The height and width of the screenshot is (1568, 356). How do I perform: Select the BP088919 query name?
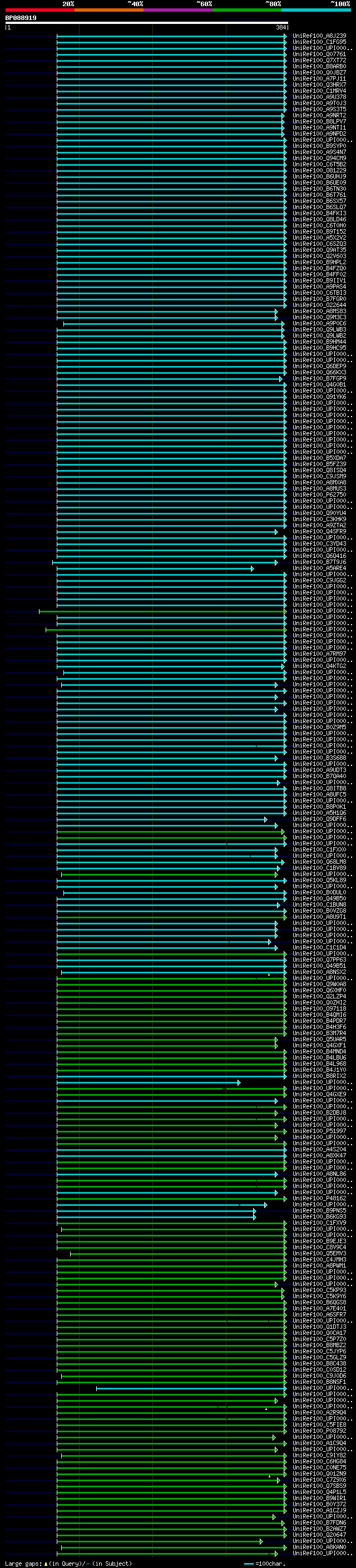[x=21, y=18]
